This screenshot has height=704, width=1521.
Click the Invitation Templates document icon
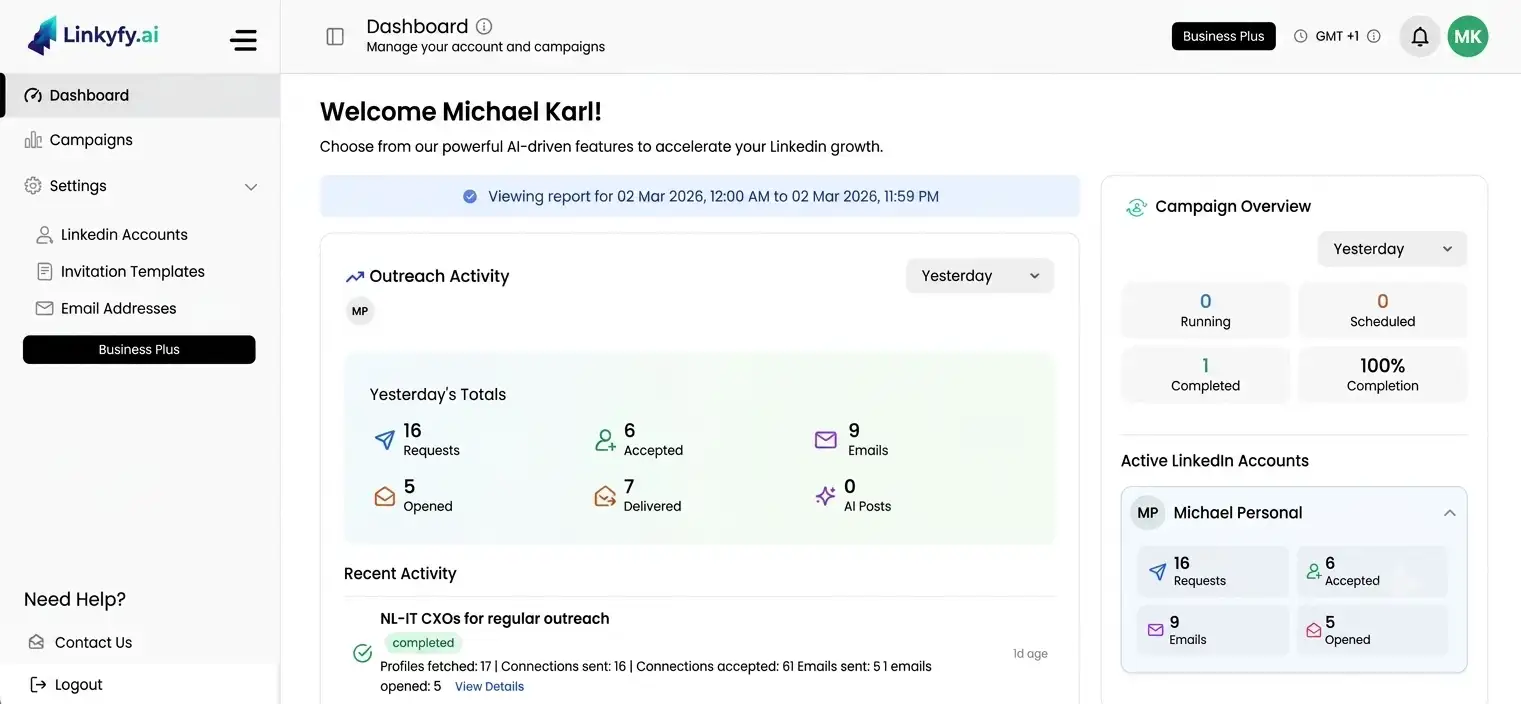44,272
